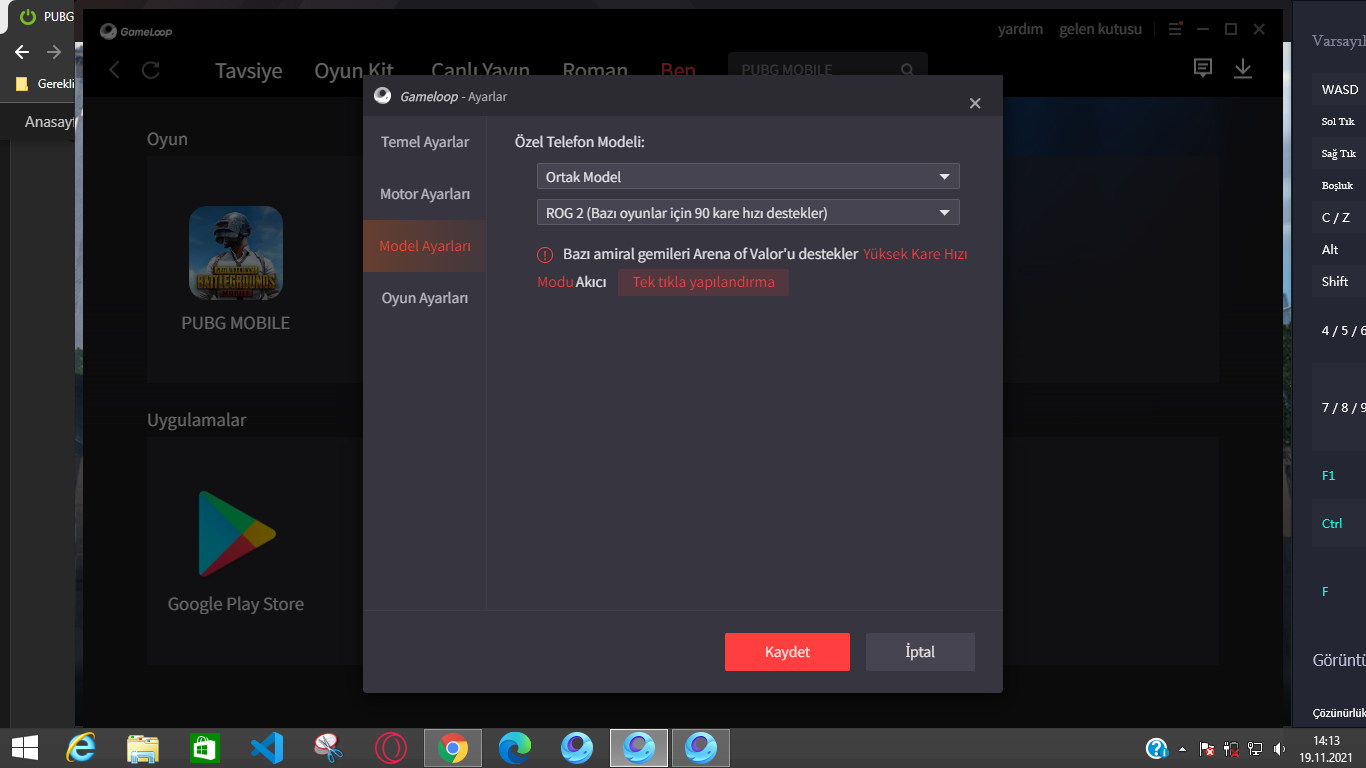This screenshot has width=1366, height=768.
Task: Refresh the Gameloop page
Action: (151, 70)
